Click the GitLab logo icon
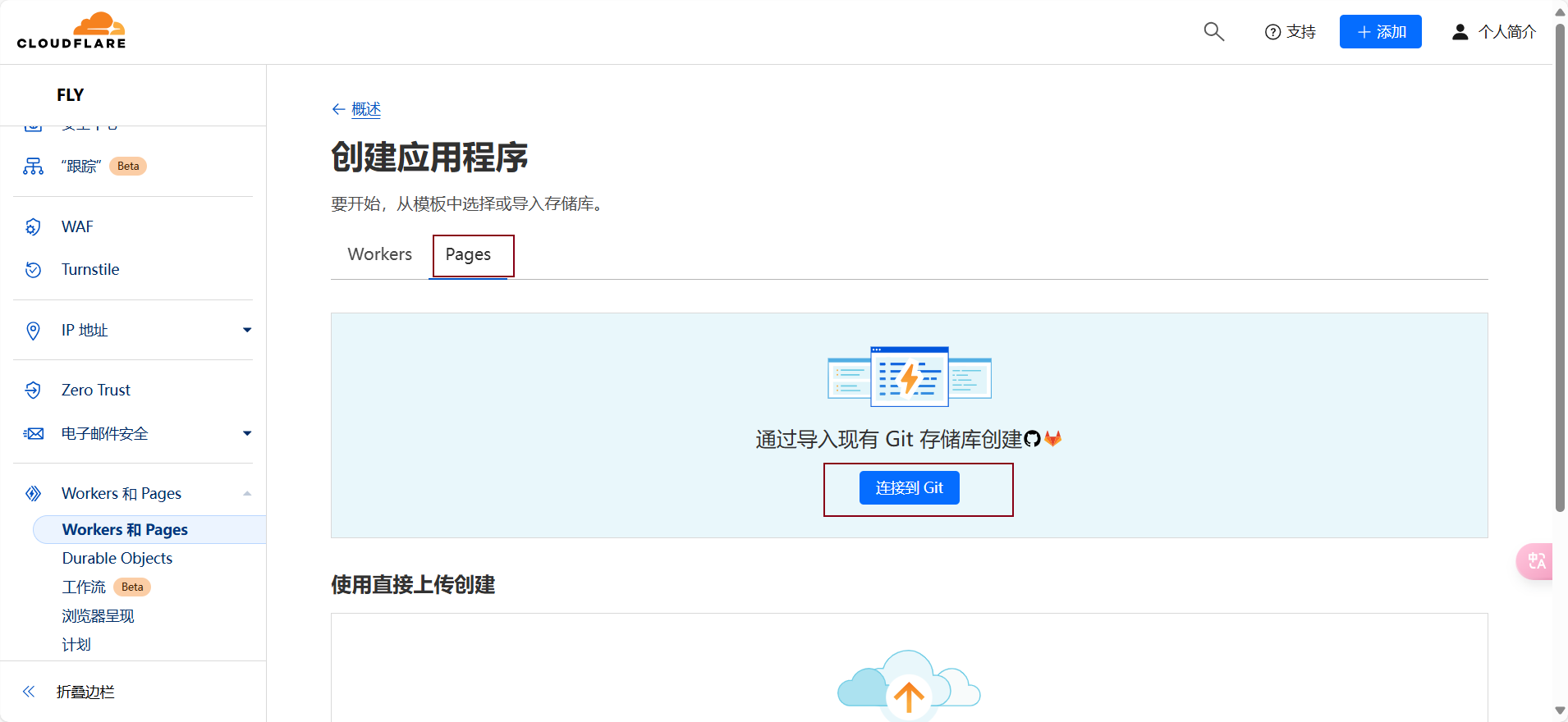 coord(1052,439)
